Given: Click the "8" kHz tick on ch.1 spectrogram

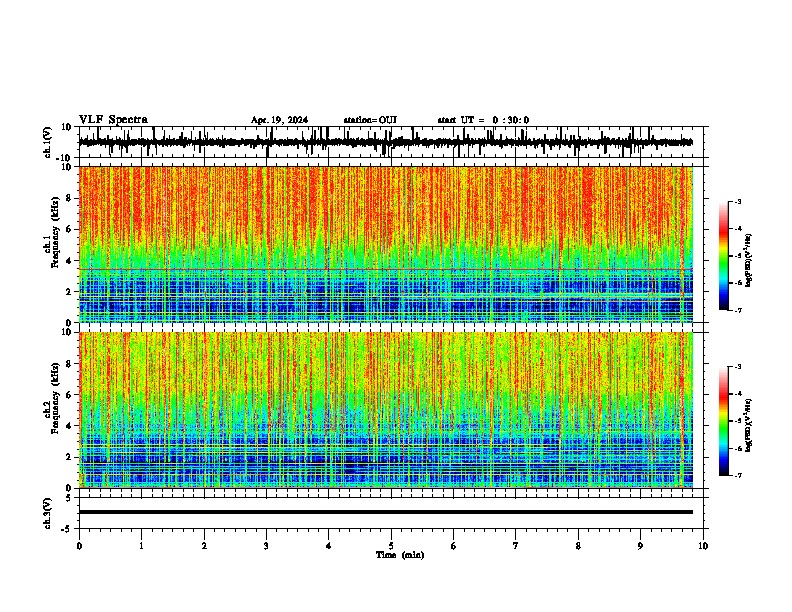Looking at the screenshot, I should pyautogui.click(x=70, y=198).
